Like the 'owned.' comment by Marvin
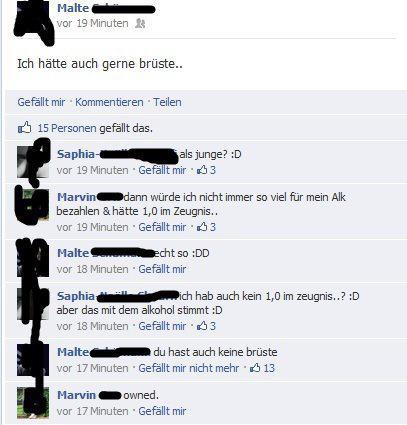Viewport: 407px width, 425px height. point(162,411)
